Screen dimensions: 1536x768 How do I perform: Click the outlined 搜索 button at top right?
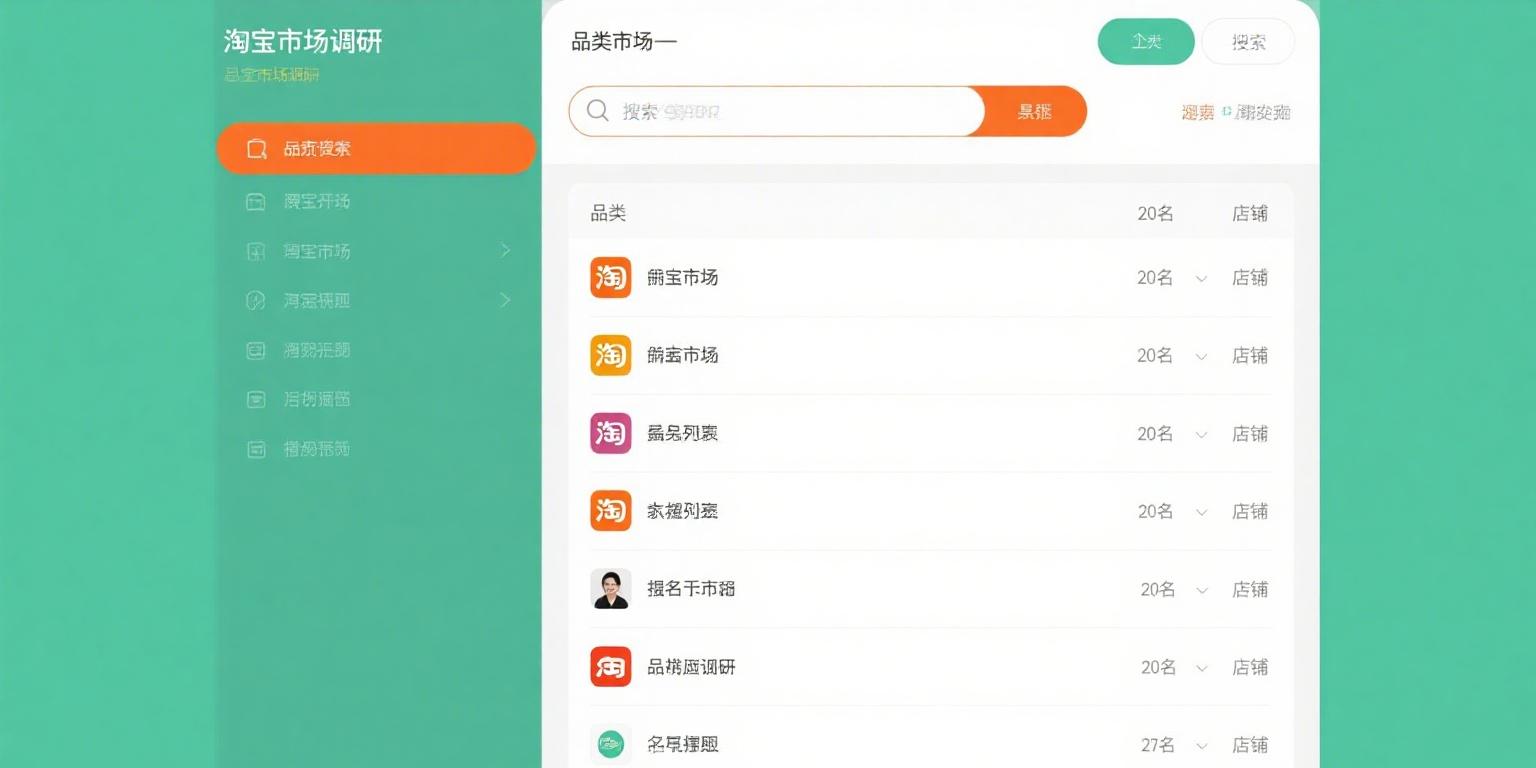point(1248,42)
